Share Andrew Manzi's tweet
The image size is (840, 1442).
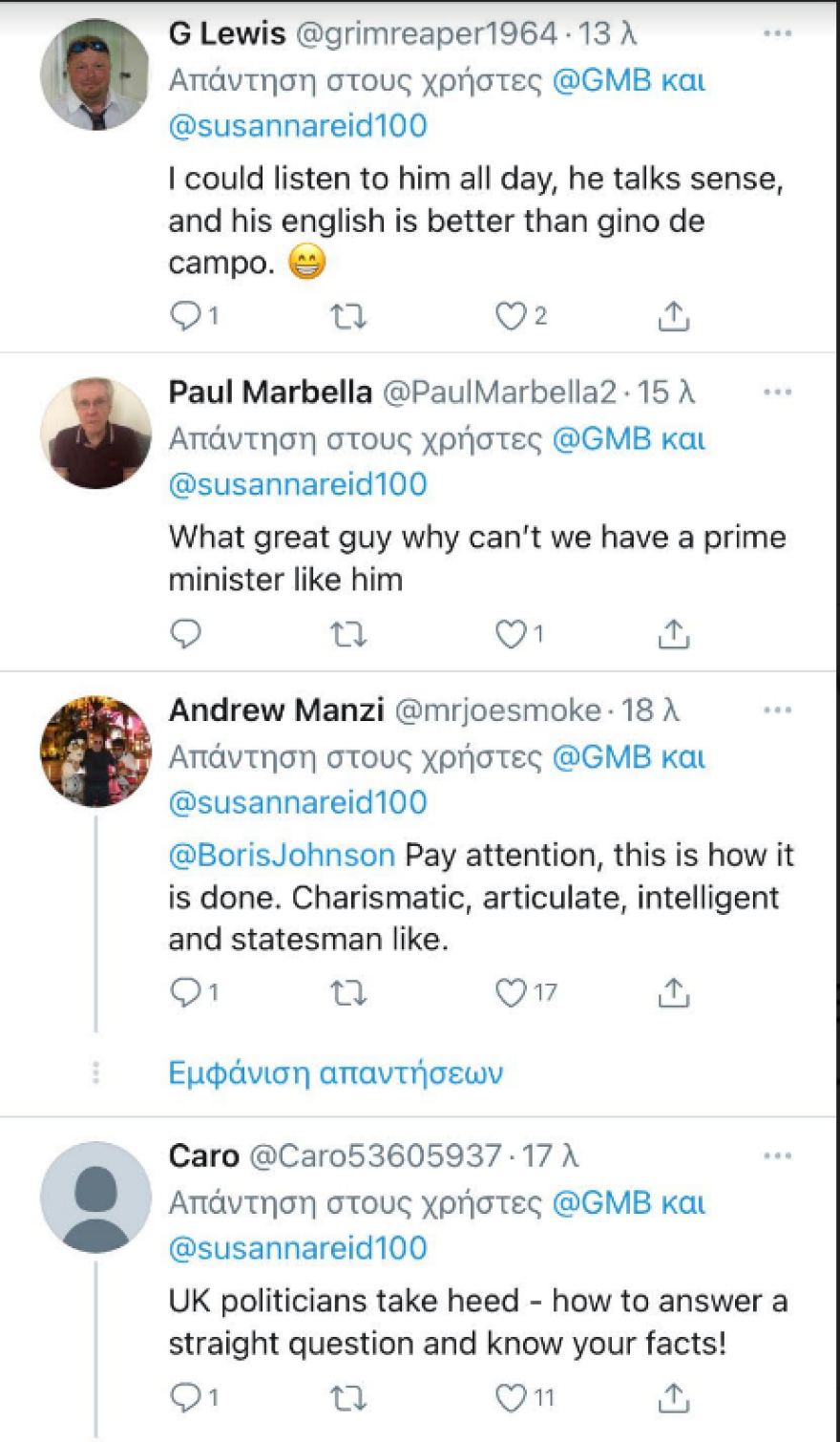pos(674,993)
